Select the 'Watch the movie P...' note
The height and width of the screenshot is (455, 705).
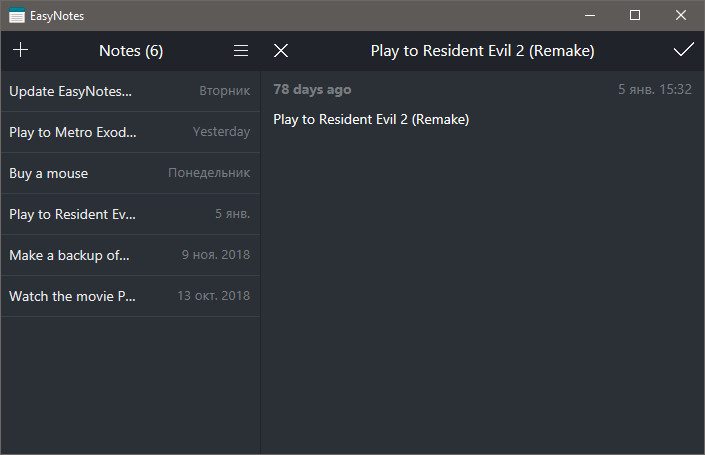click(130, 296)
